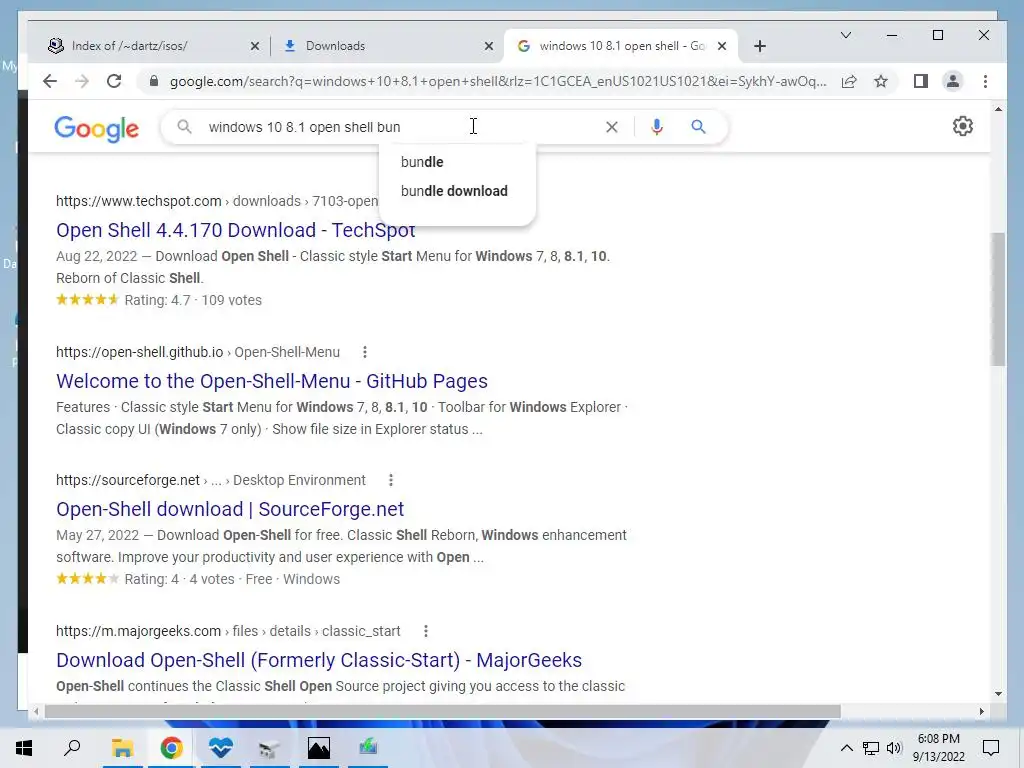Open File Explorer from the taskbar

point(122,748)
